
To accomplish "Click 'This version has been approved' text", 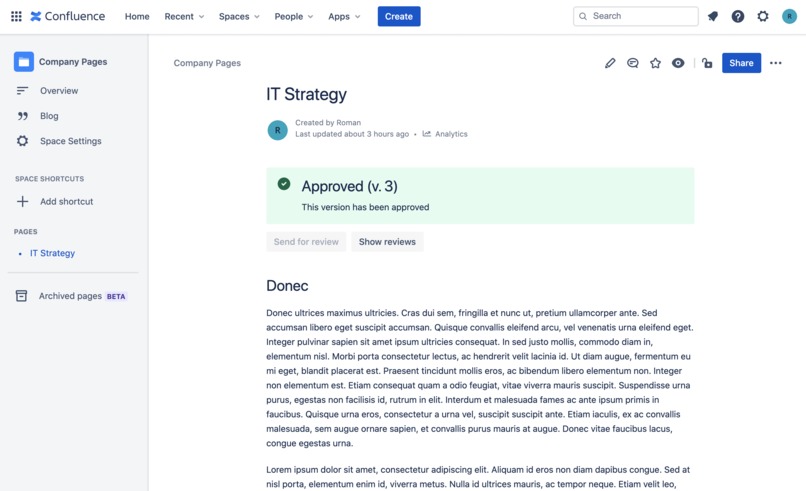I will tap(365, 207).
